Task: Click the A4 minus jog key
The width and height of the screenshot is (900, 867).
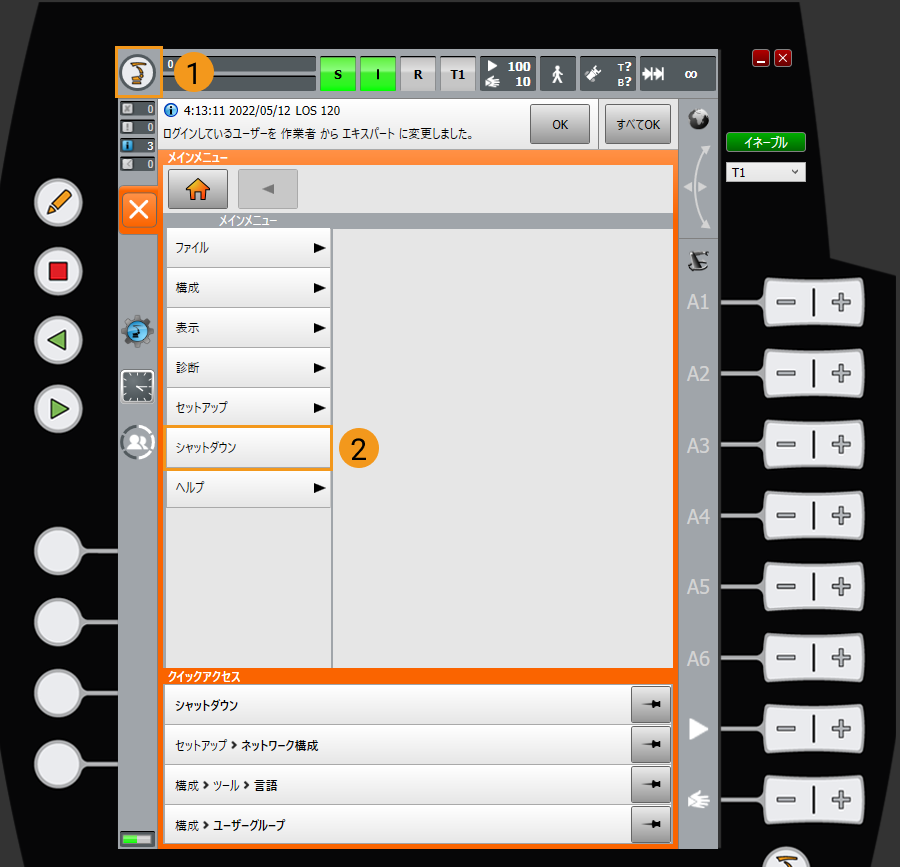Action: coord(786,516)
